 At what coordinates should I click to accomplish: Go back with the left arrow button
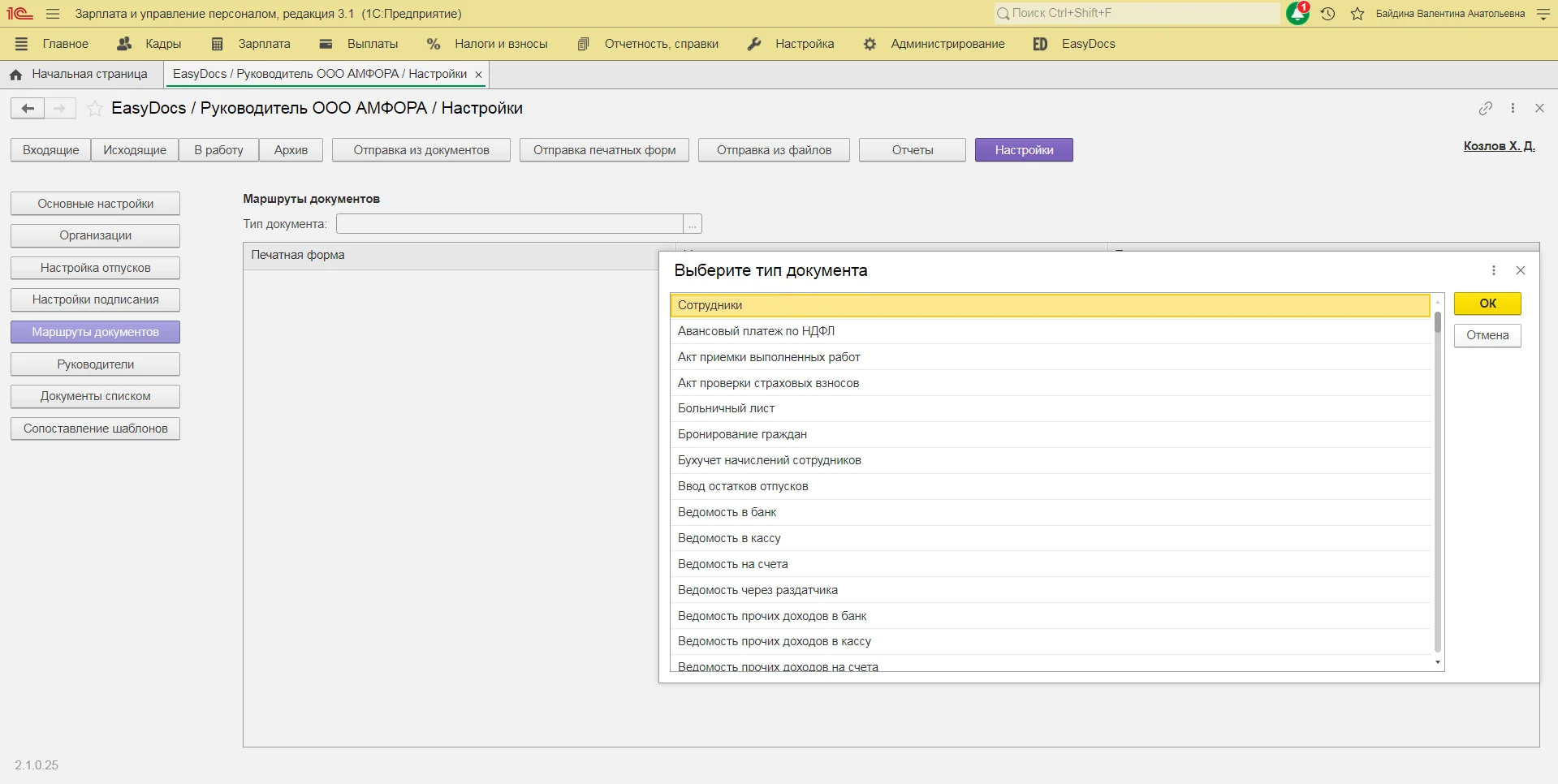[x=28, y=108]
